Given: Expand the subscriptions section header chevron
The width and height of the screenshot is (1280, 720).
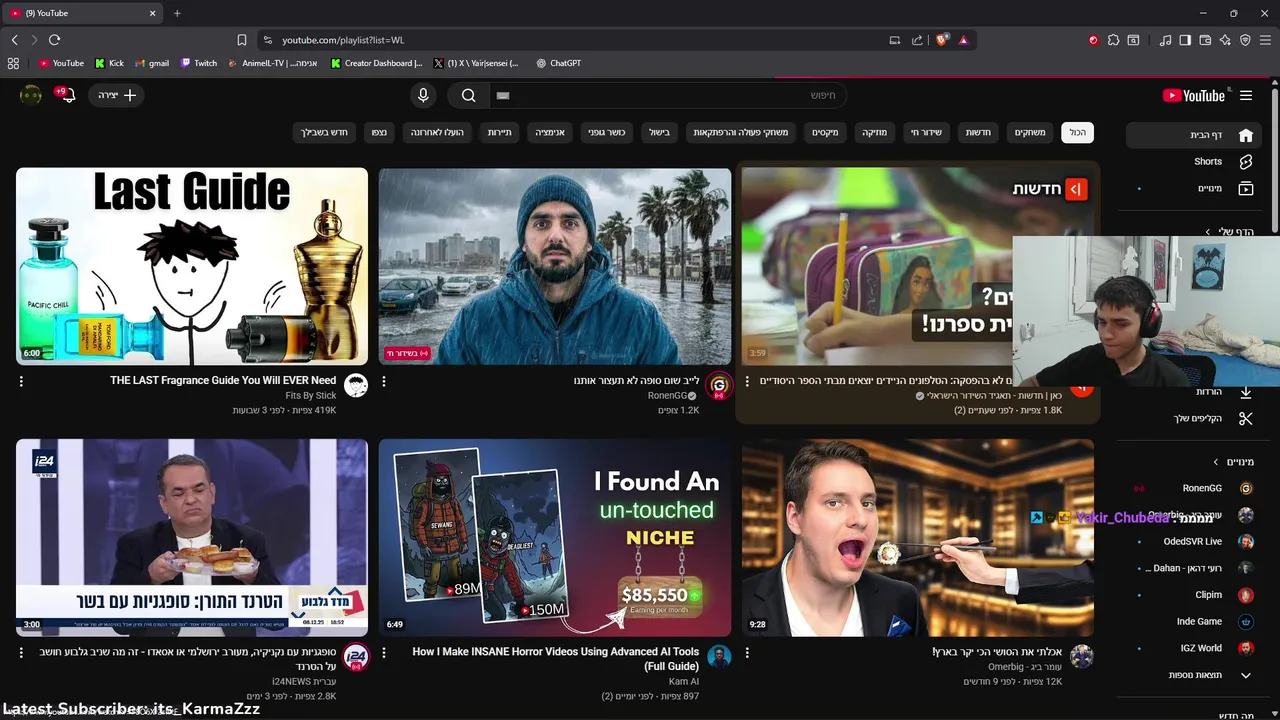Looking at the screenshot, I should tap(1216, 462).
